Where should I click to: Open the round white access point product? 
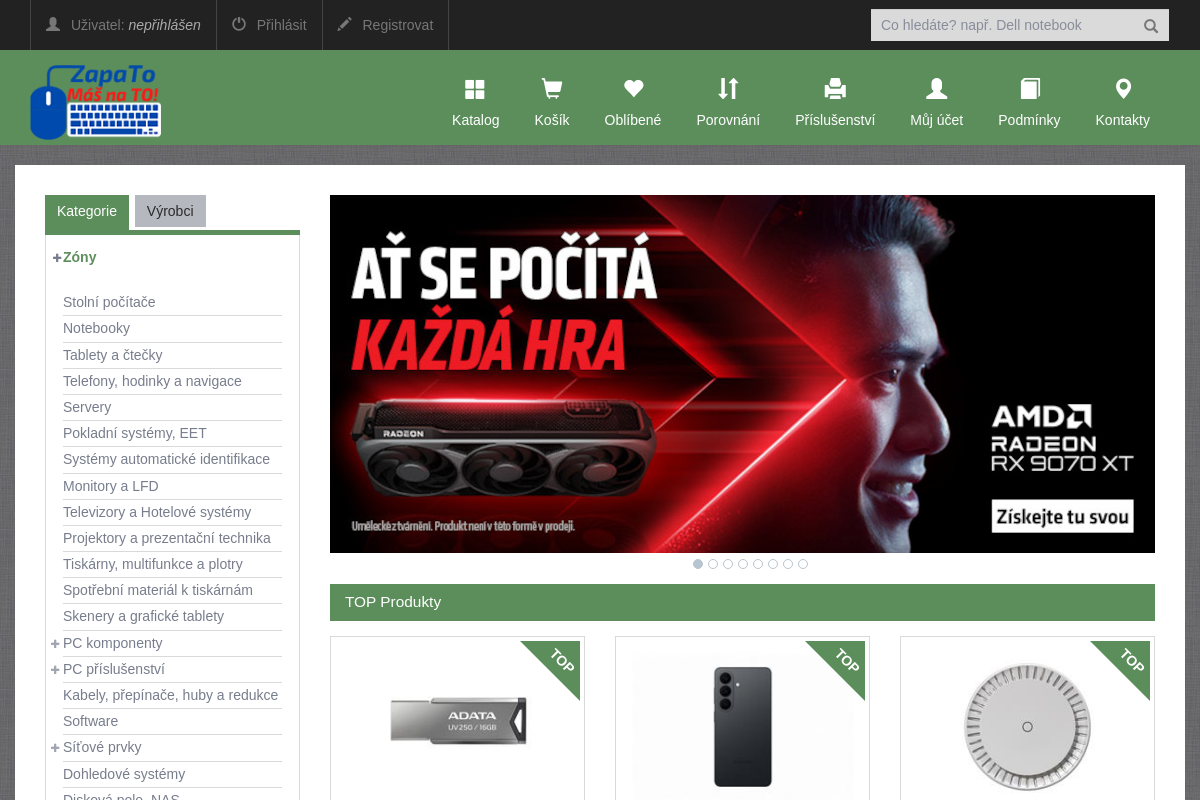click(1027, 727)
